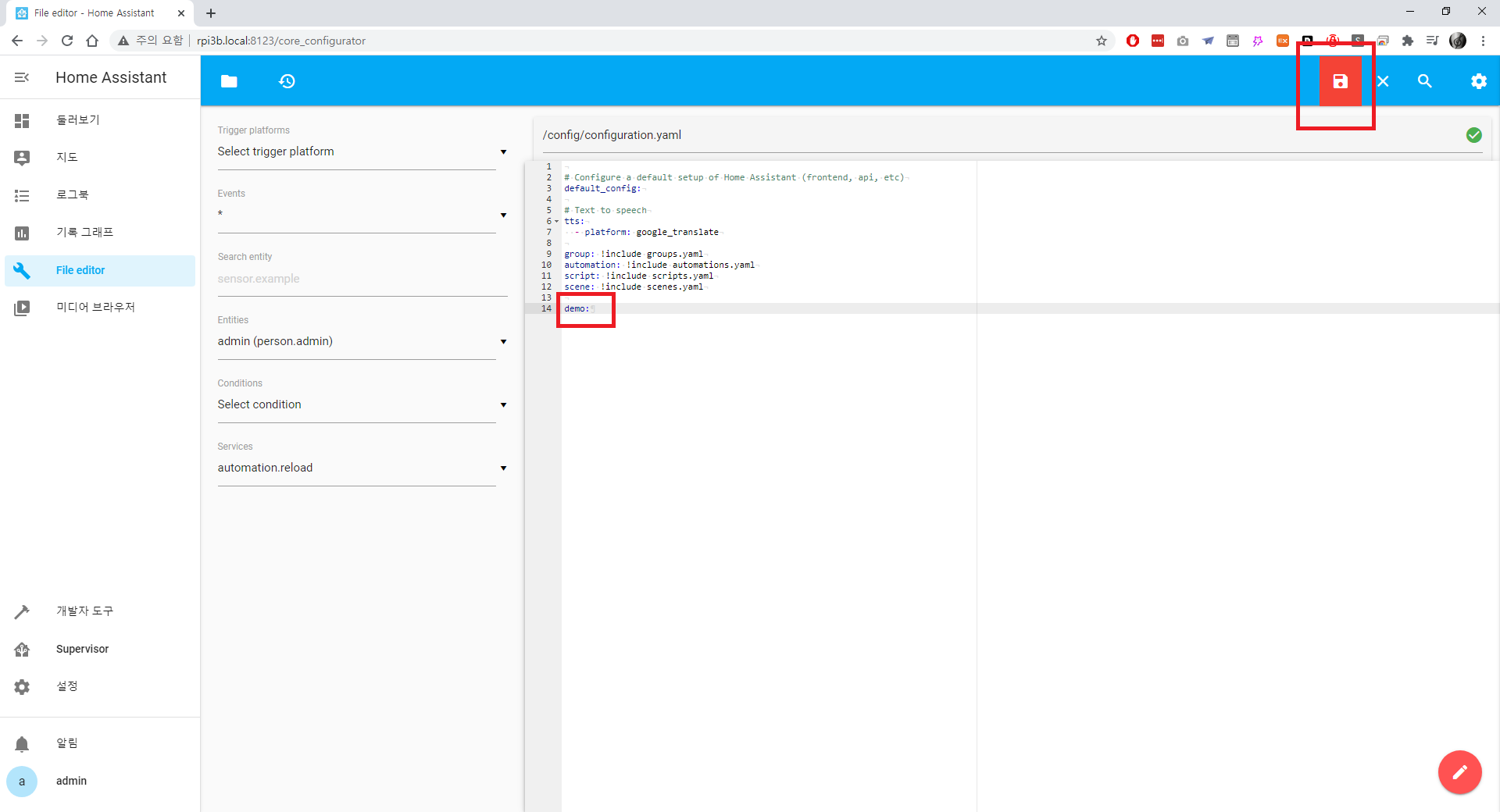Close the current file with X icon

coord(1383,81)
